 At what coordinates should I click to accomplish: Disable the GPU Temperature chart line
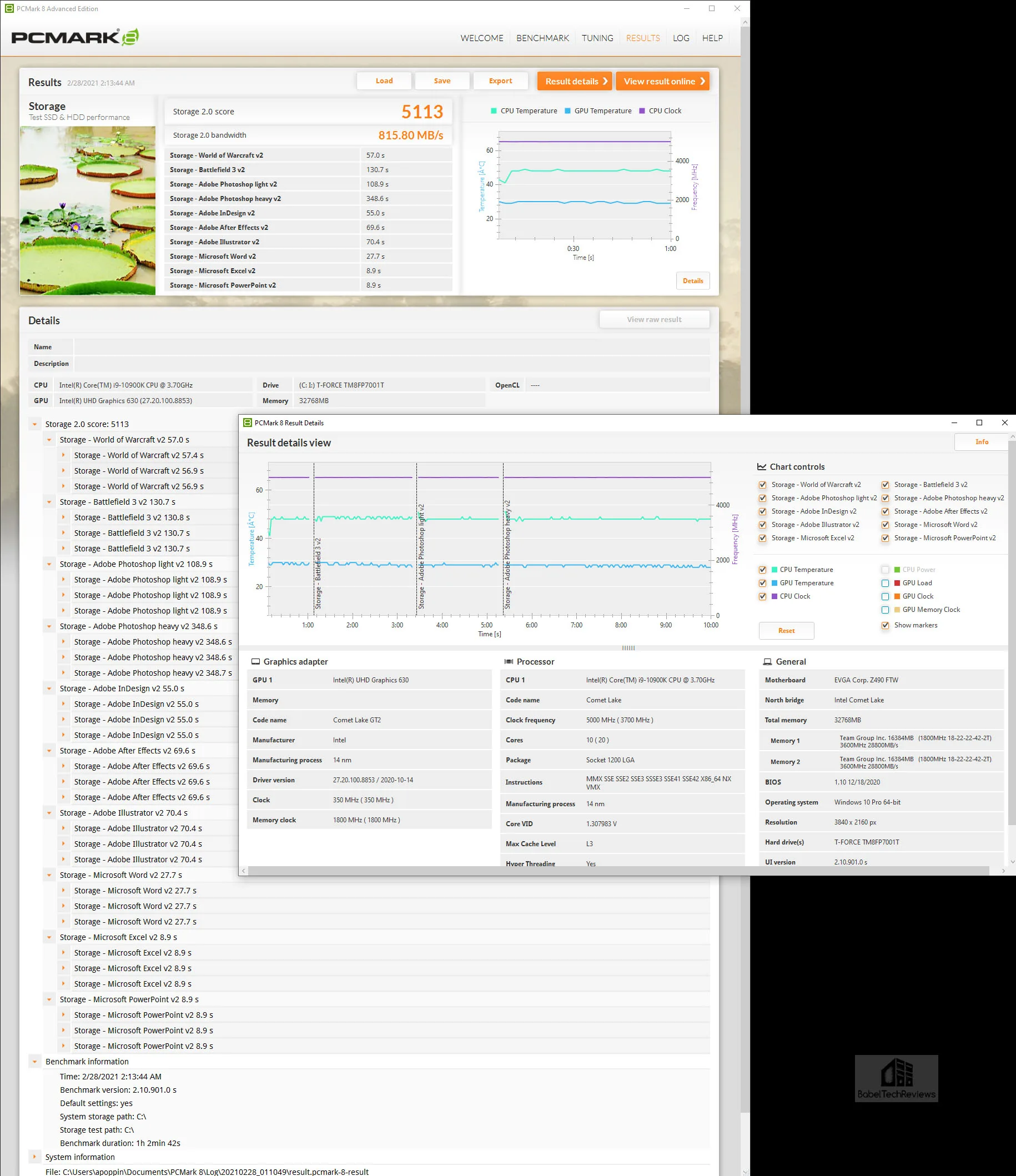pyautogui.click(x=763, y=583)
